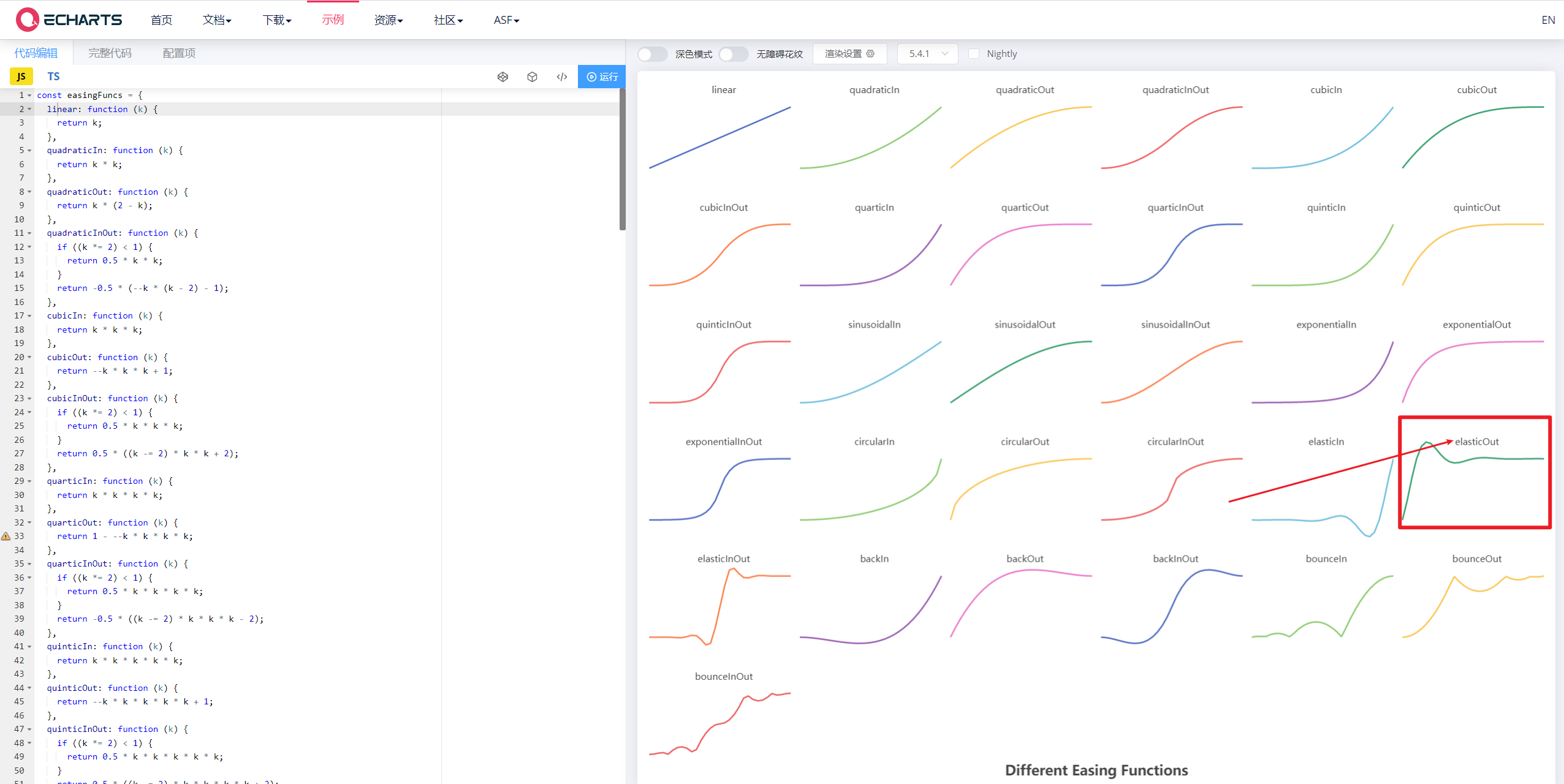
Task: Click the CodePen icon in editor toolbar
Action: 503,77
